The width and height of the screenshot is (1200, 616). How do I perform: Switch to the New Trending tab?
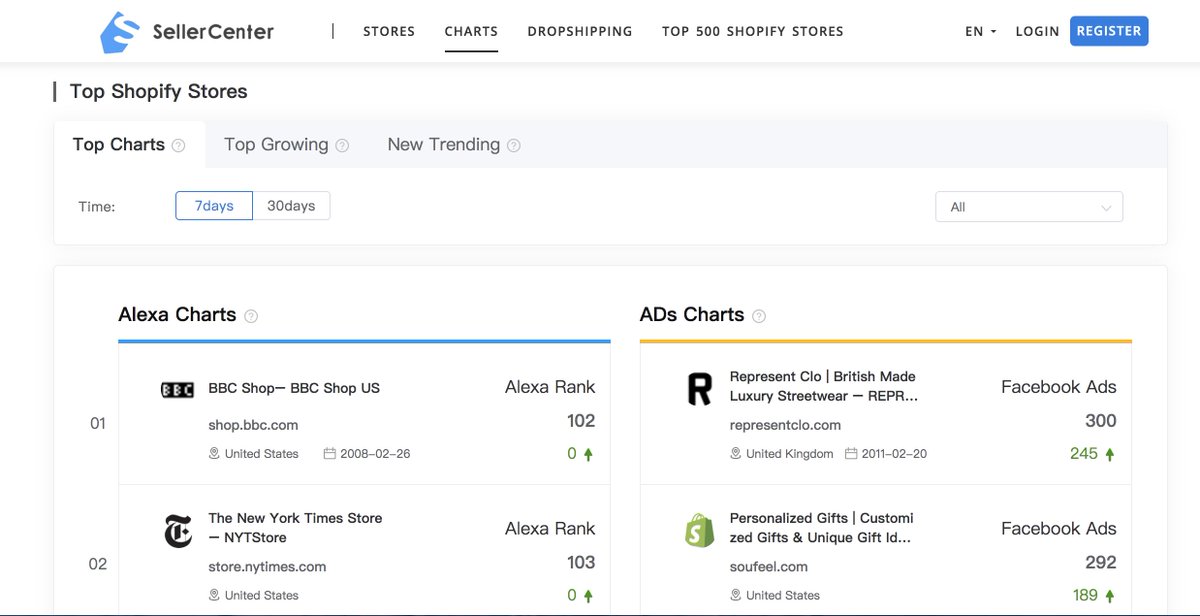tap(454, 144)
